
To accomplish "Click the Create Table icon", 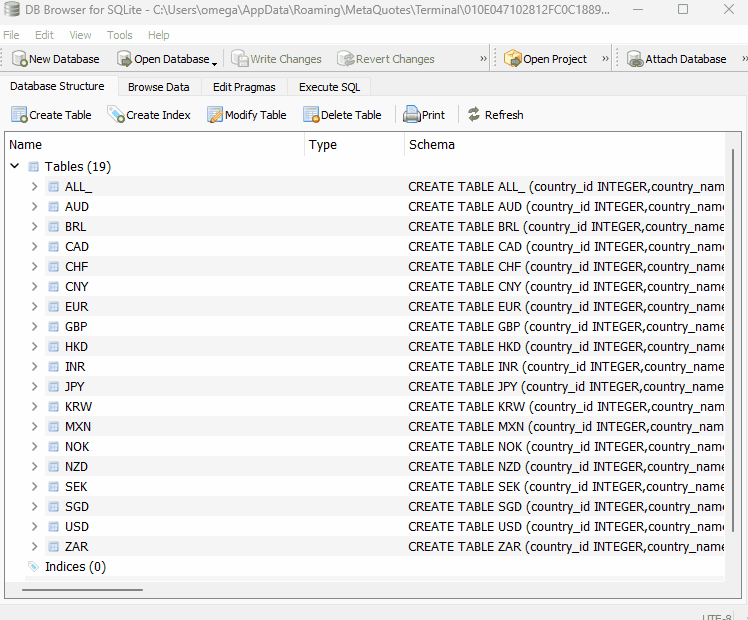I will (20, 115).
